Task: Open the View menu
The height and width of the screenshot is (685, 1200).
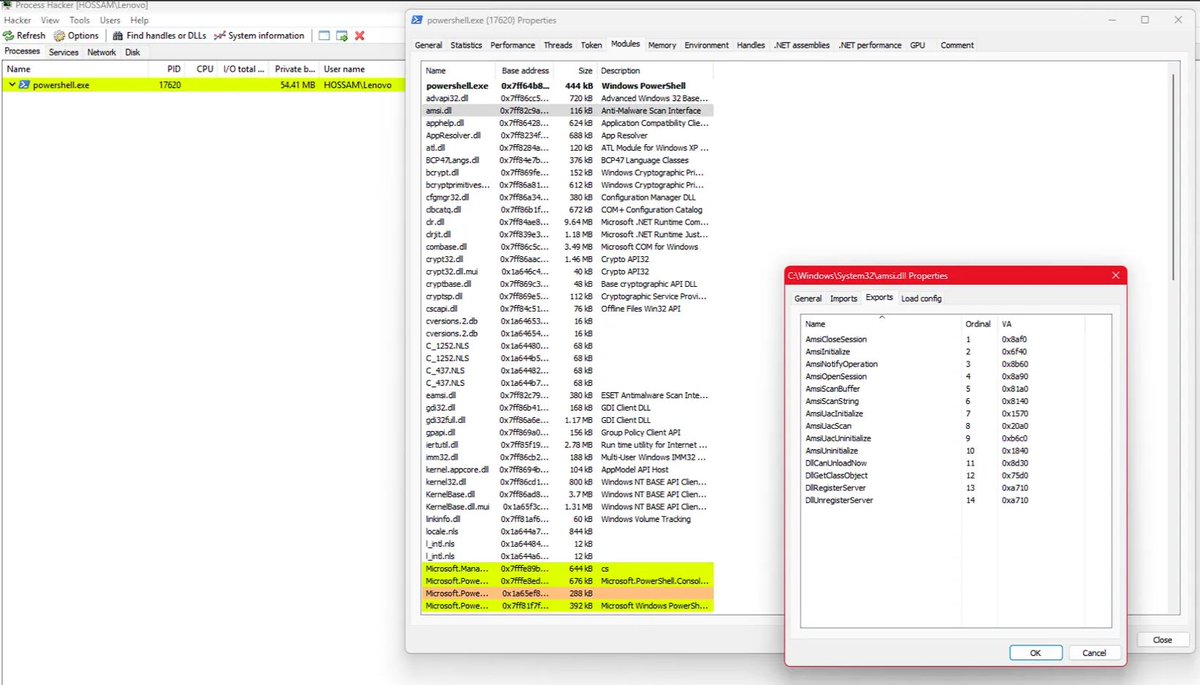Action: point(50,20)
